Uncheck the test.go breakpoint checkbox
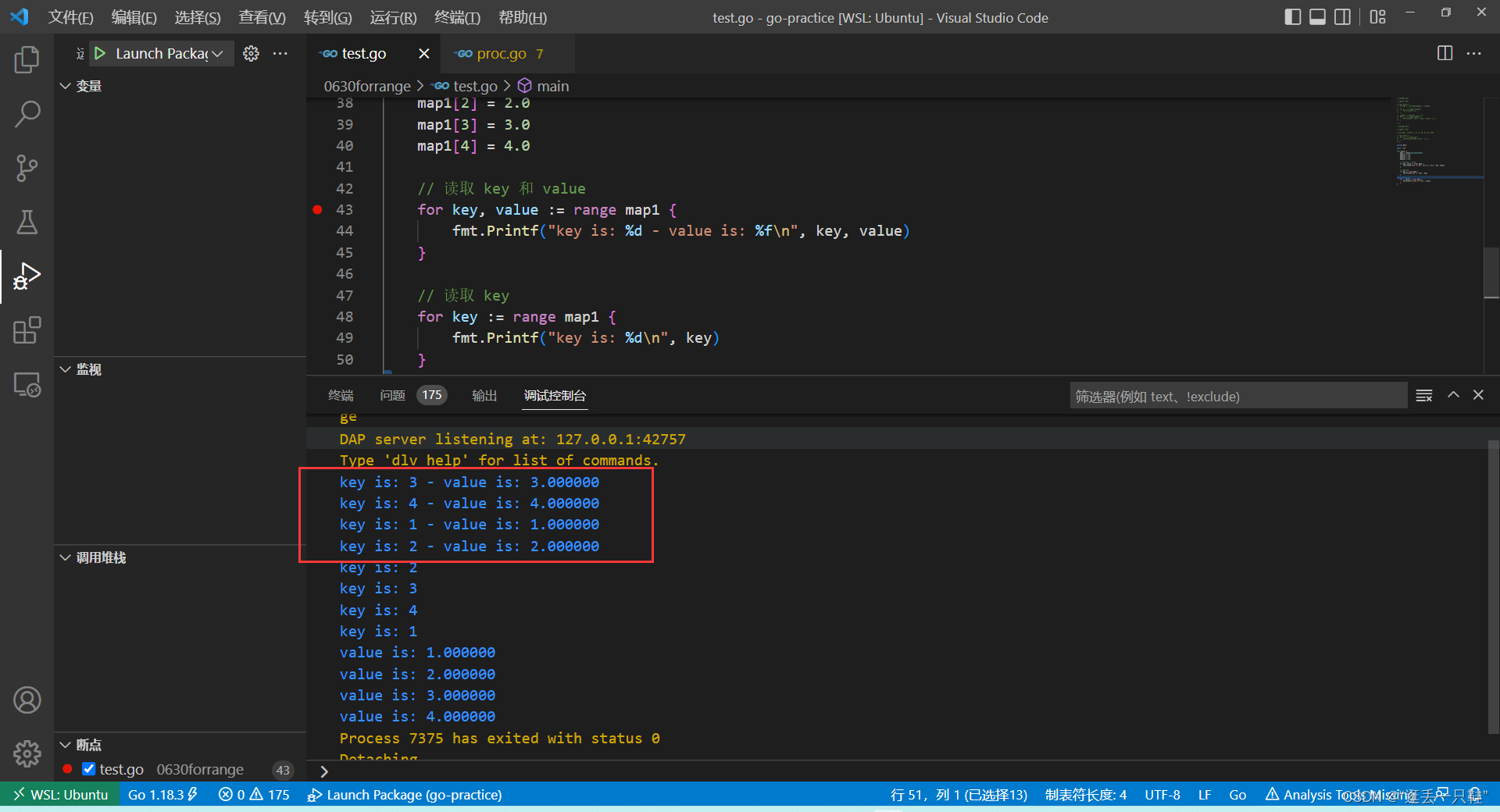Image resolution: width=1500 pixels, height=812 pixels. [x=88, y=769]
